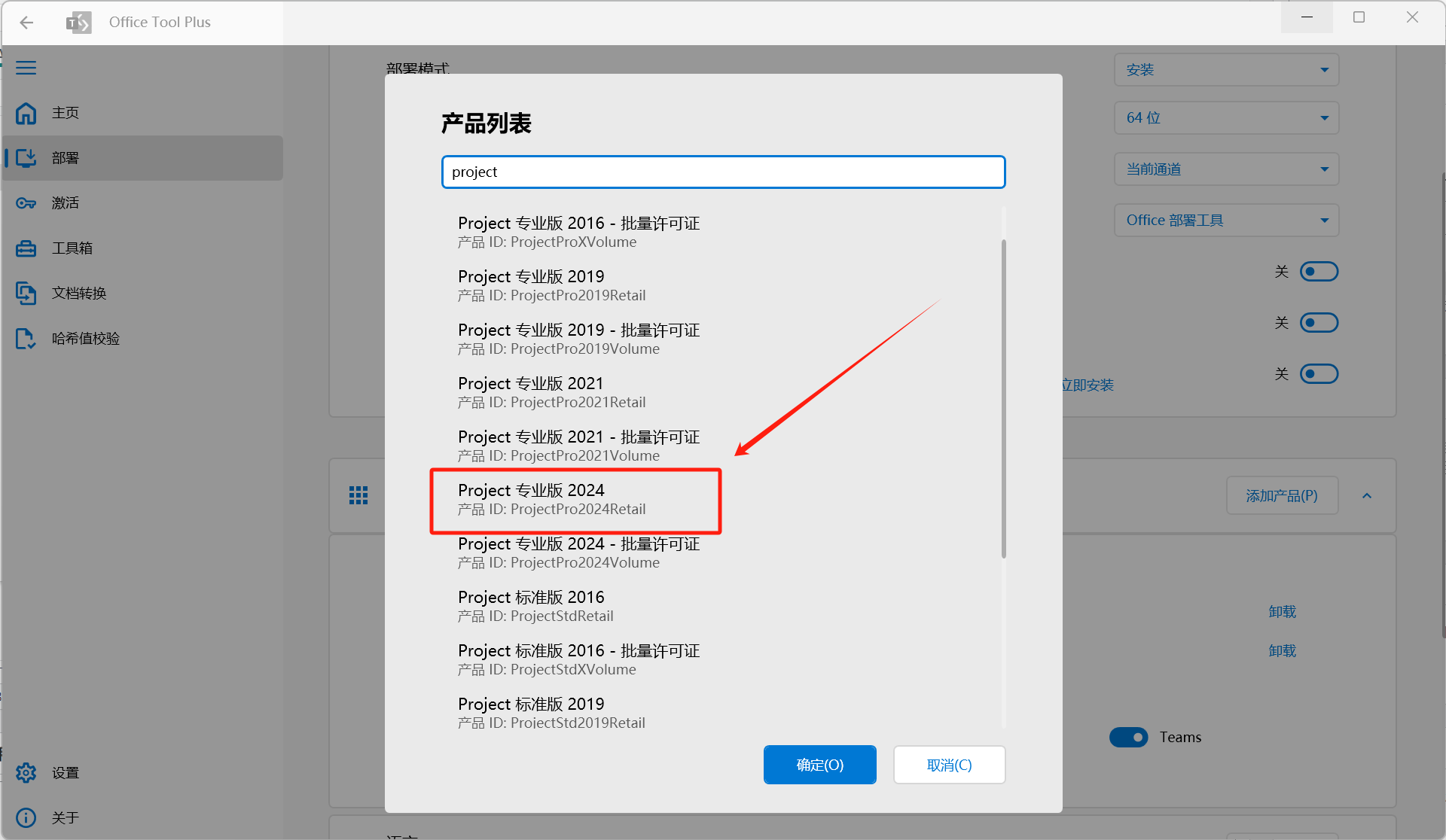The height and width of the screenshot is (840, 1446).
Task: Maximize the Office Tool Plus window
Action: click(1359, 17)
